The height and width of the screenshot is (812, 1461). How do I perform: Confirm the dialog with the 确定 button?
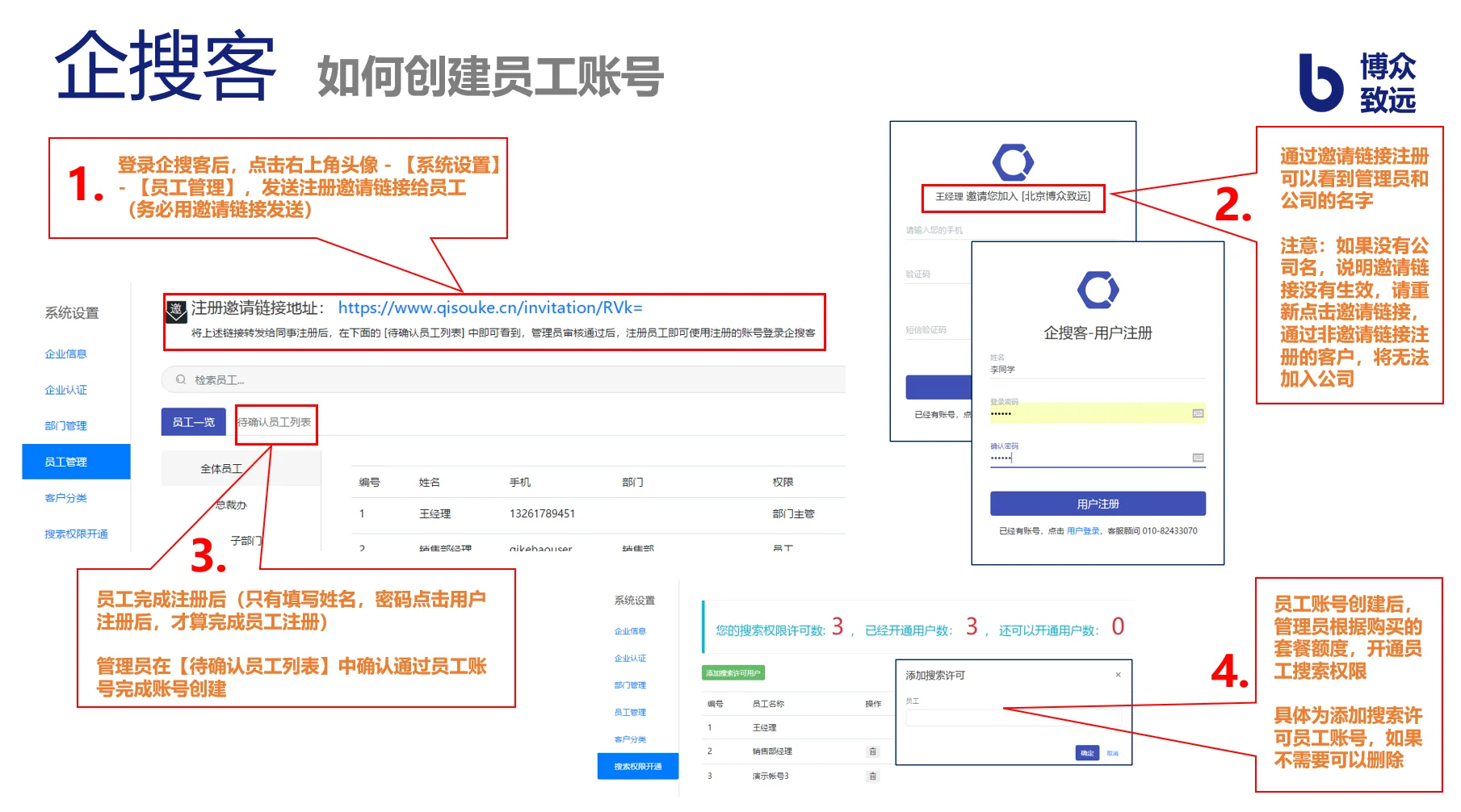(1087, 753)
